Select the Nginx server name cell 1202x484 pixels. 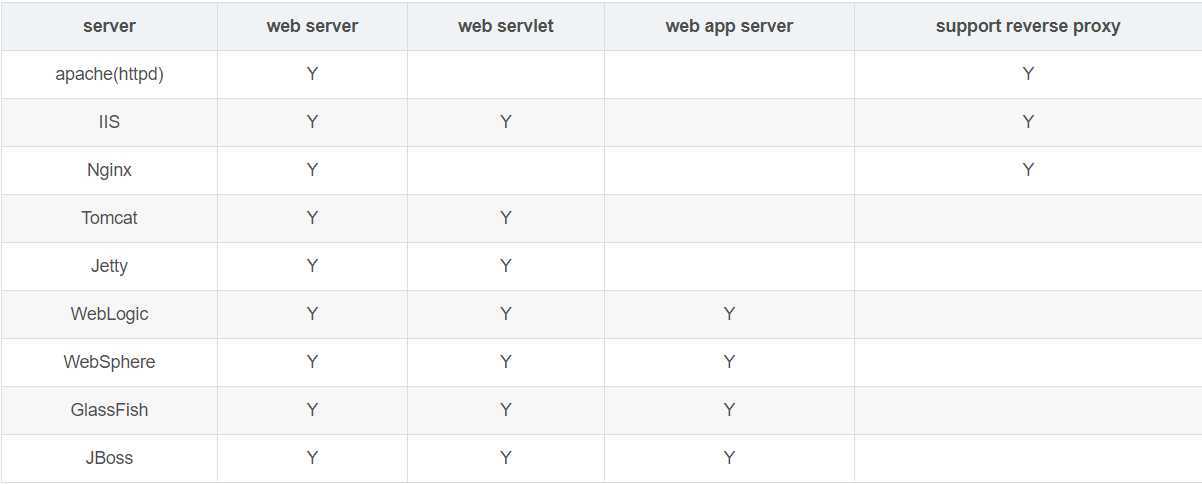109,170
